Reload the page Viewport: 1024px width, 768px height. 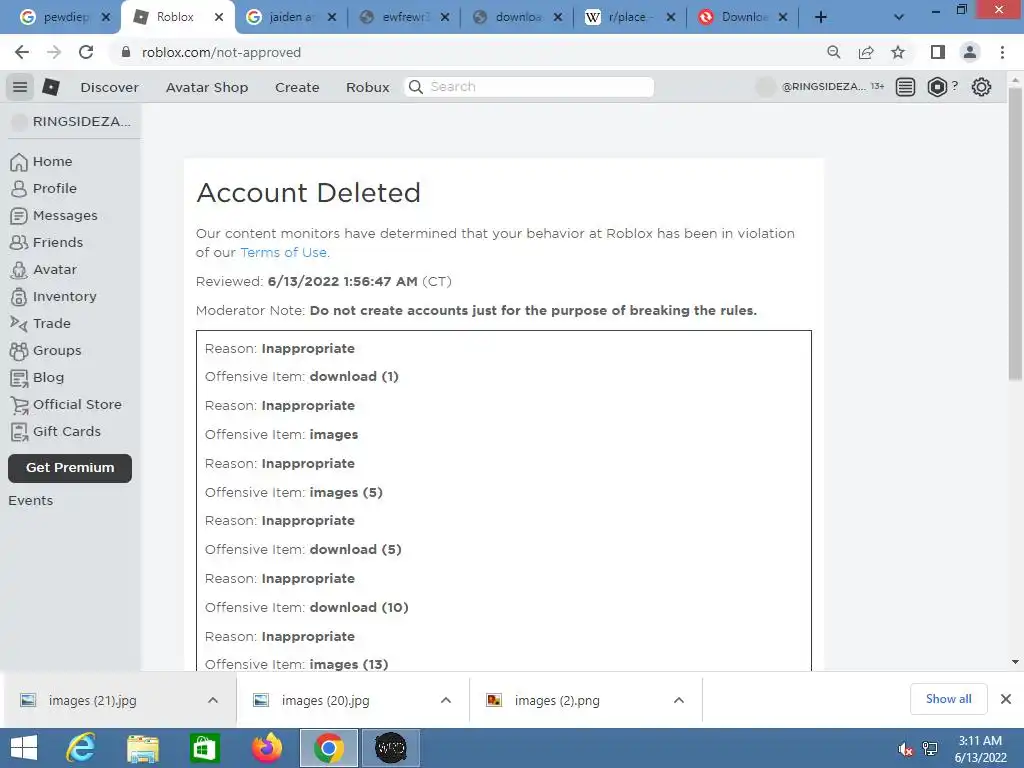pyautogui.click(x=86, y=52)
